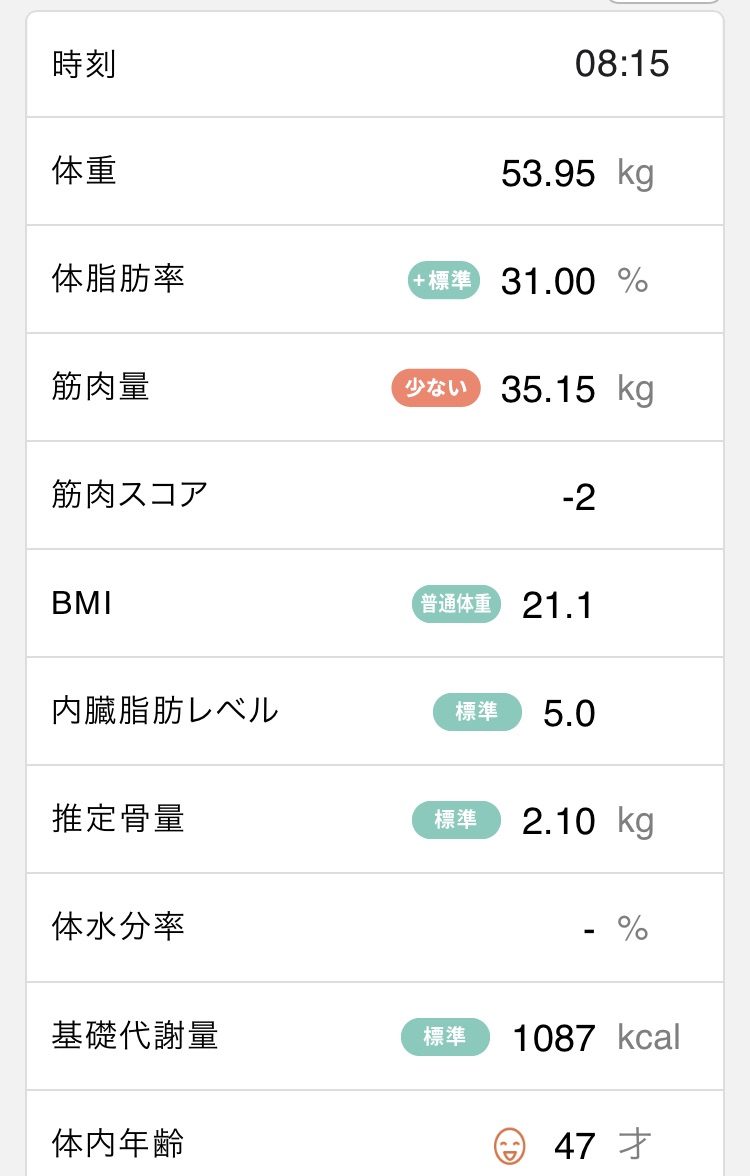Click the 08:15 time value
The image size is (750, 1176).
tap(622, 64)
